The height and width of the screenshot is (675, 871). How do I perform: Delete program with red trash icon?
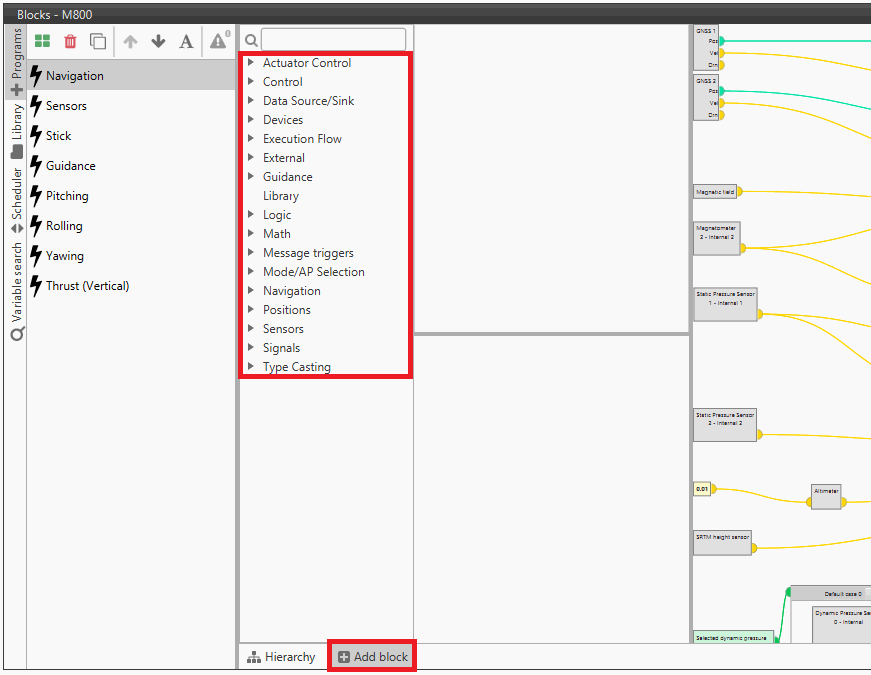pyautogui.click(x=70, y=41)
